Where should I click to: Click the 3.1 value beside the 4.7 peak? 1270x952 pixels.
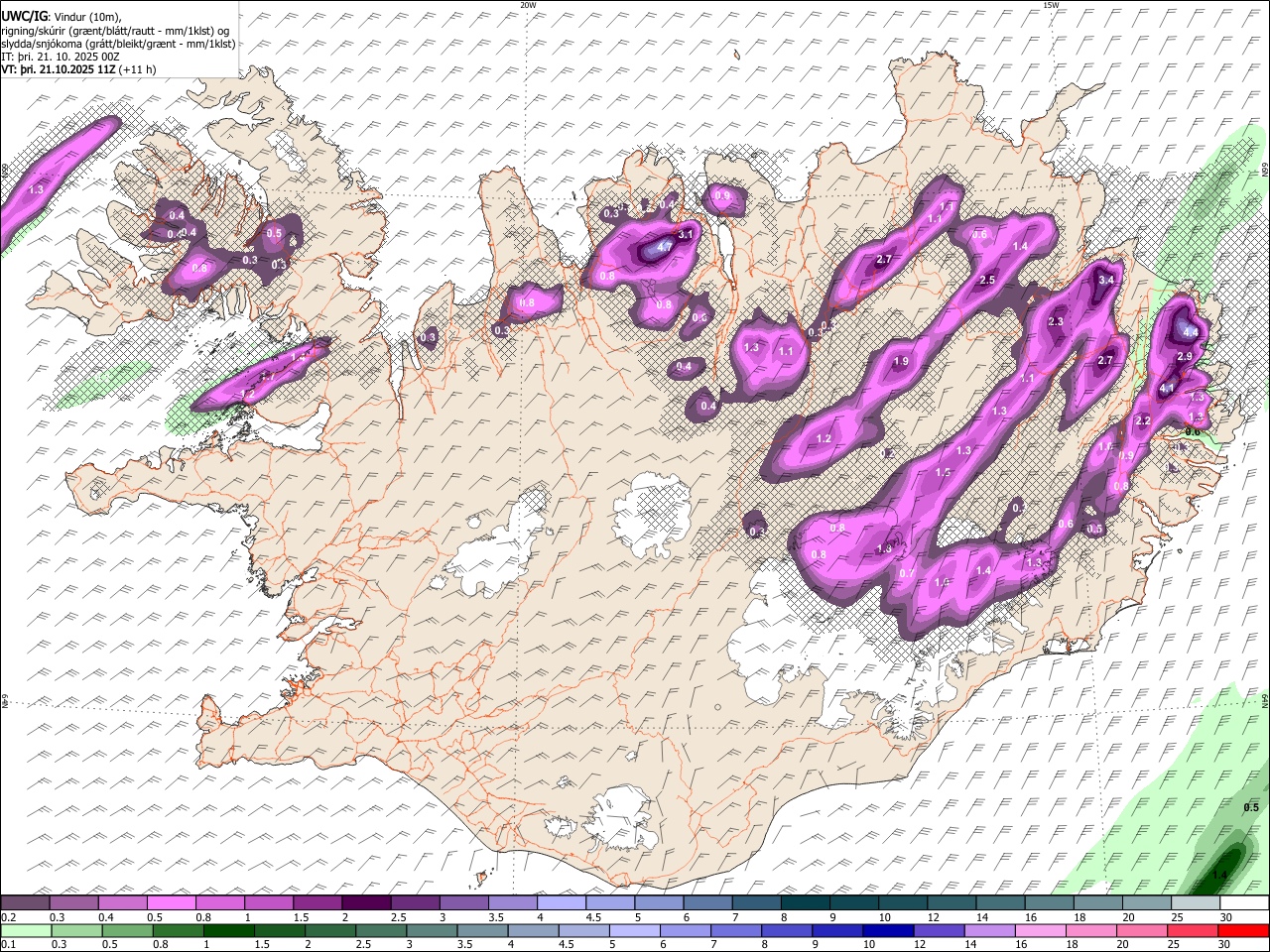point(686,234)
